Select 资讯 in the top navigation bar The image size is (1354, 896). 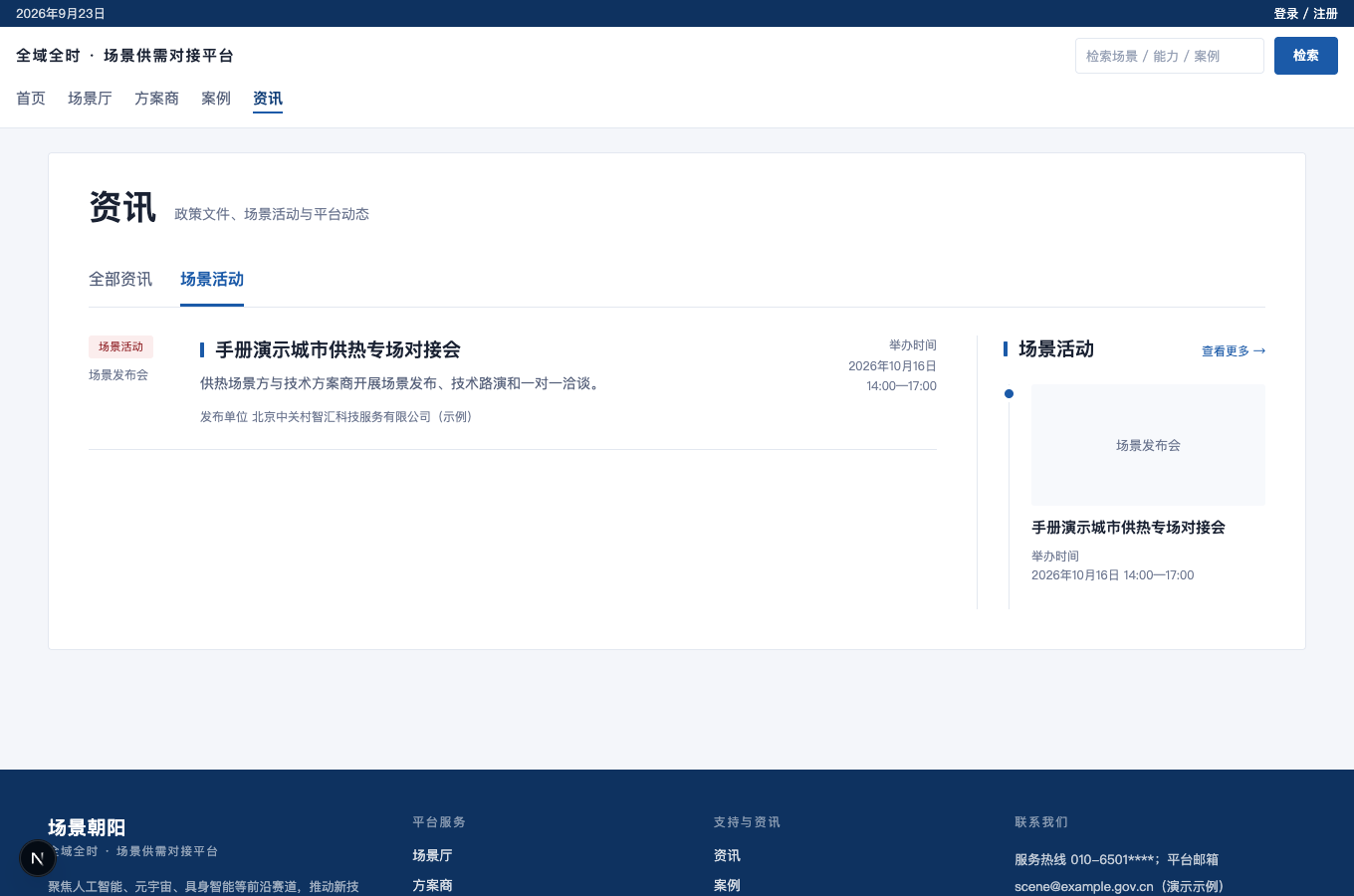click(268, 99)
